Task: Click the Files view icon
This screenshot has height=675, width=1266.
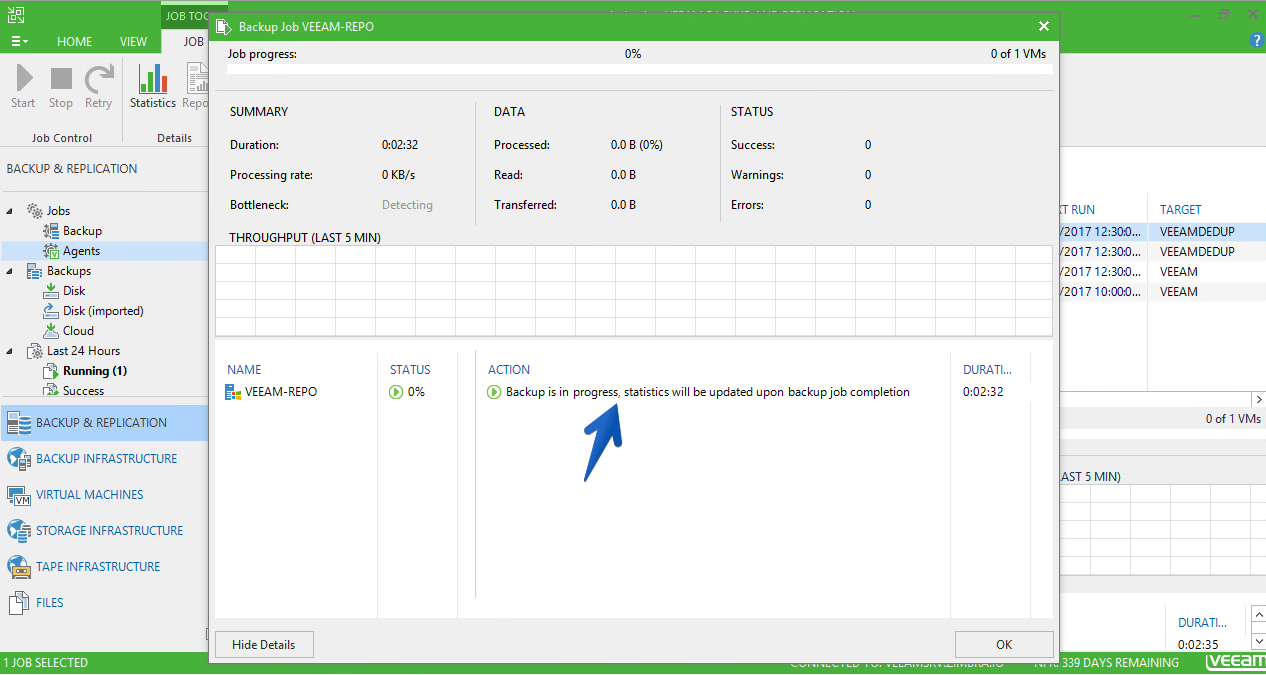Action: point(19,603)
